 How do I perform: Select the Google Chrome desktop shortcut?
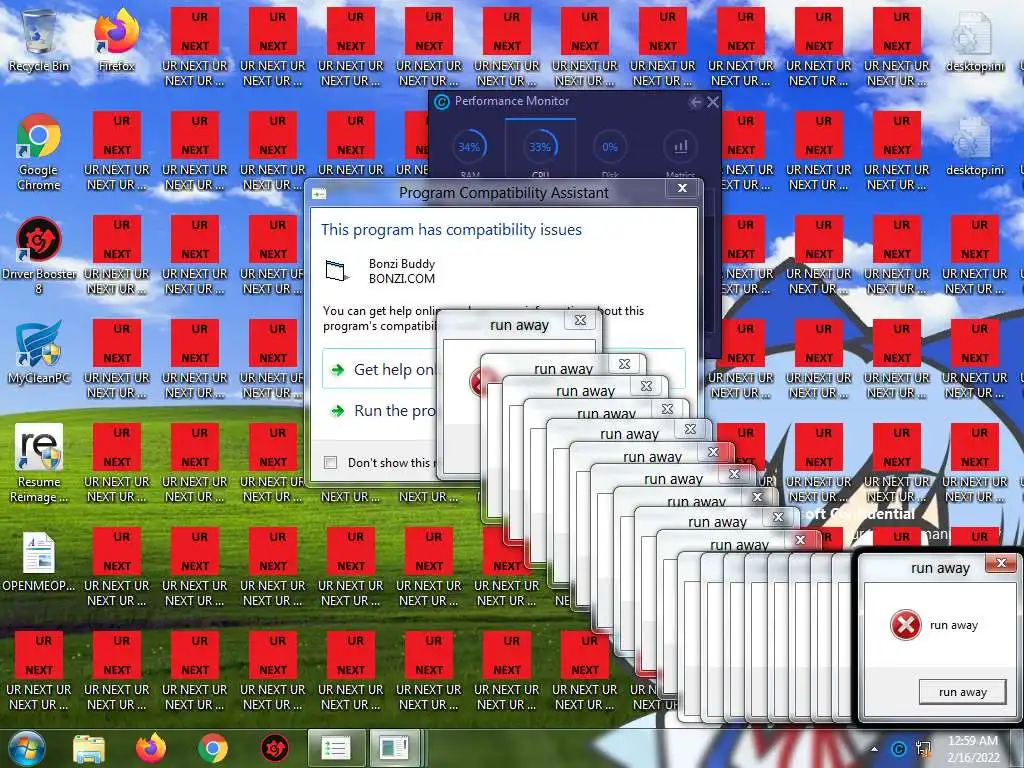(39, 152)
